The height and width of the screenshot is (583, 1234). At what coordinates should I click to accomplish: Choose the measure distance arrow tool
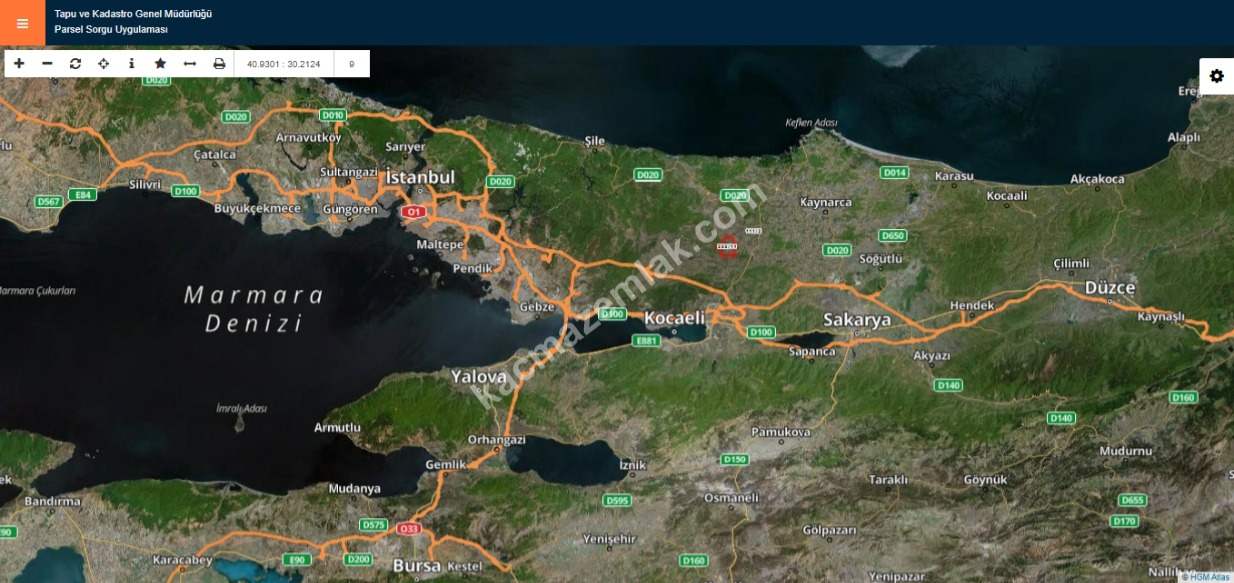coord(190,63)
